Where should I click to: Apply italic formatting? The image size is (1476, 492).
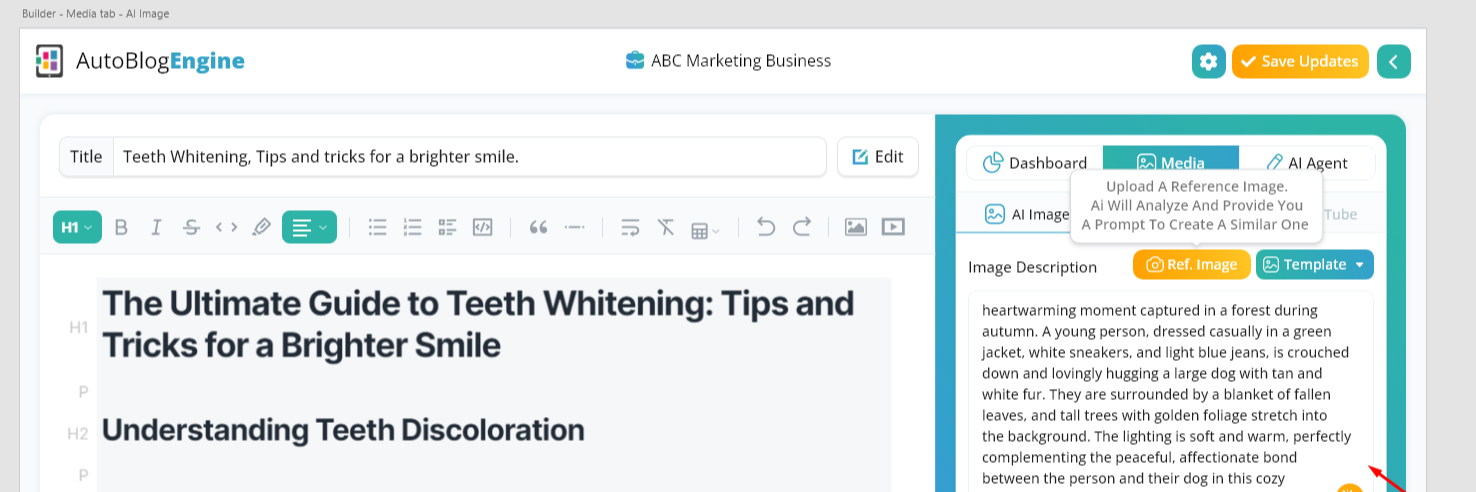click(156, 227)
